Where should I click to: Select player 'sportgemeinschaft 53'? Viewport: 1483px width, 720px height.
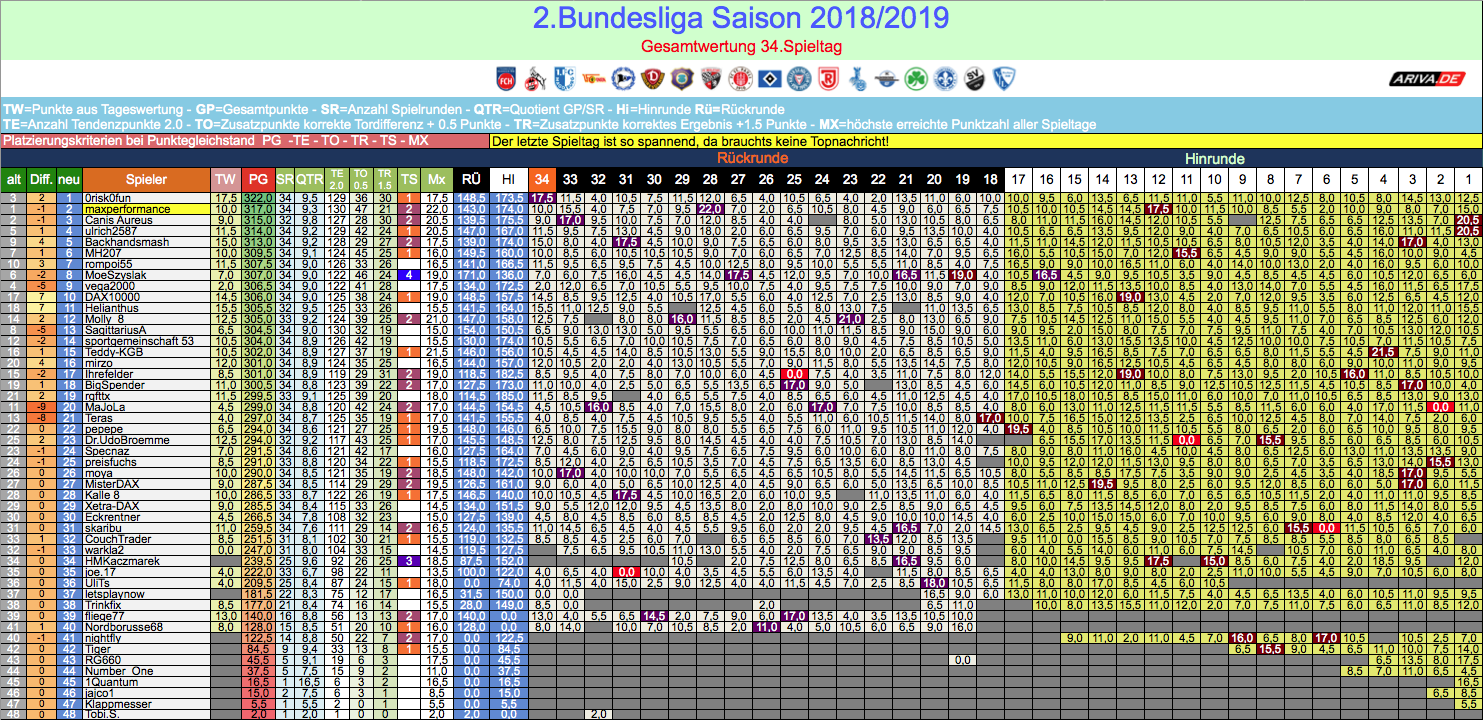(x=145, y=341)
